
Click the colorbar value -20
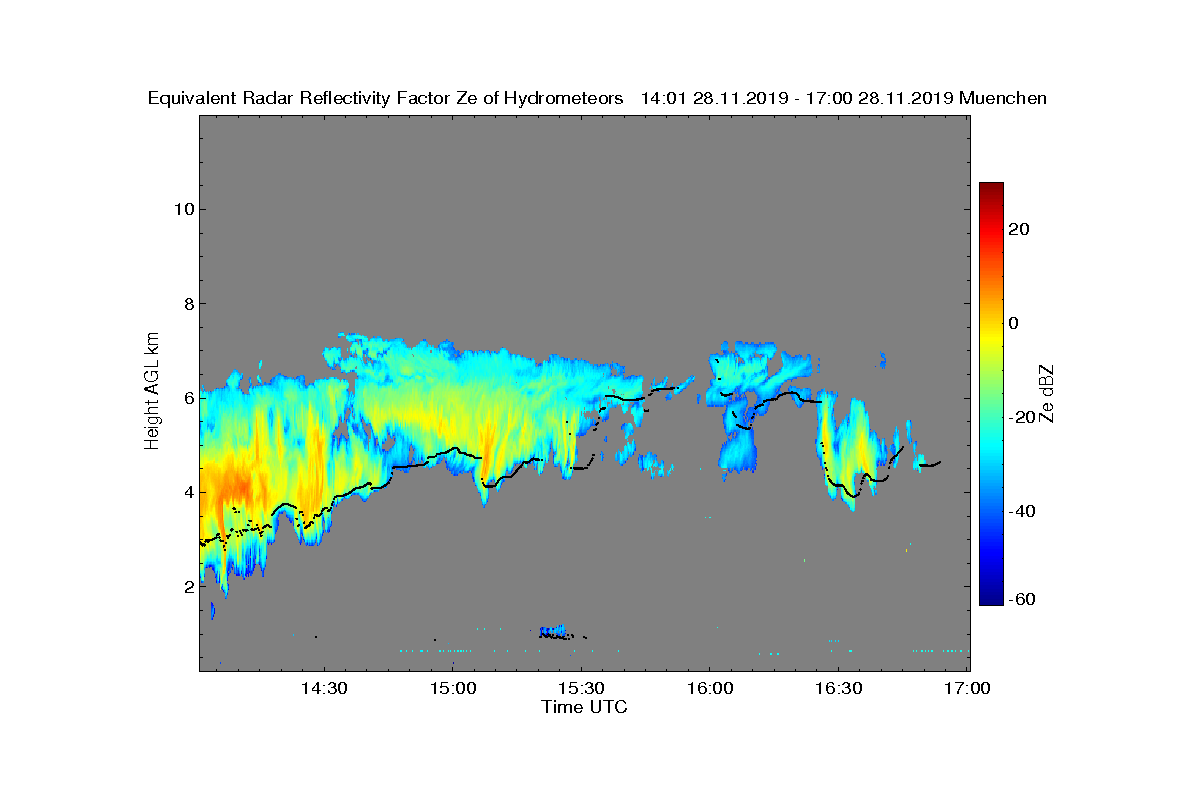tap(1020, 417)
